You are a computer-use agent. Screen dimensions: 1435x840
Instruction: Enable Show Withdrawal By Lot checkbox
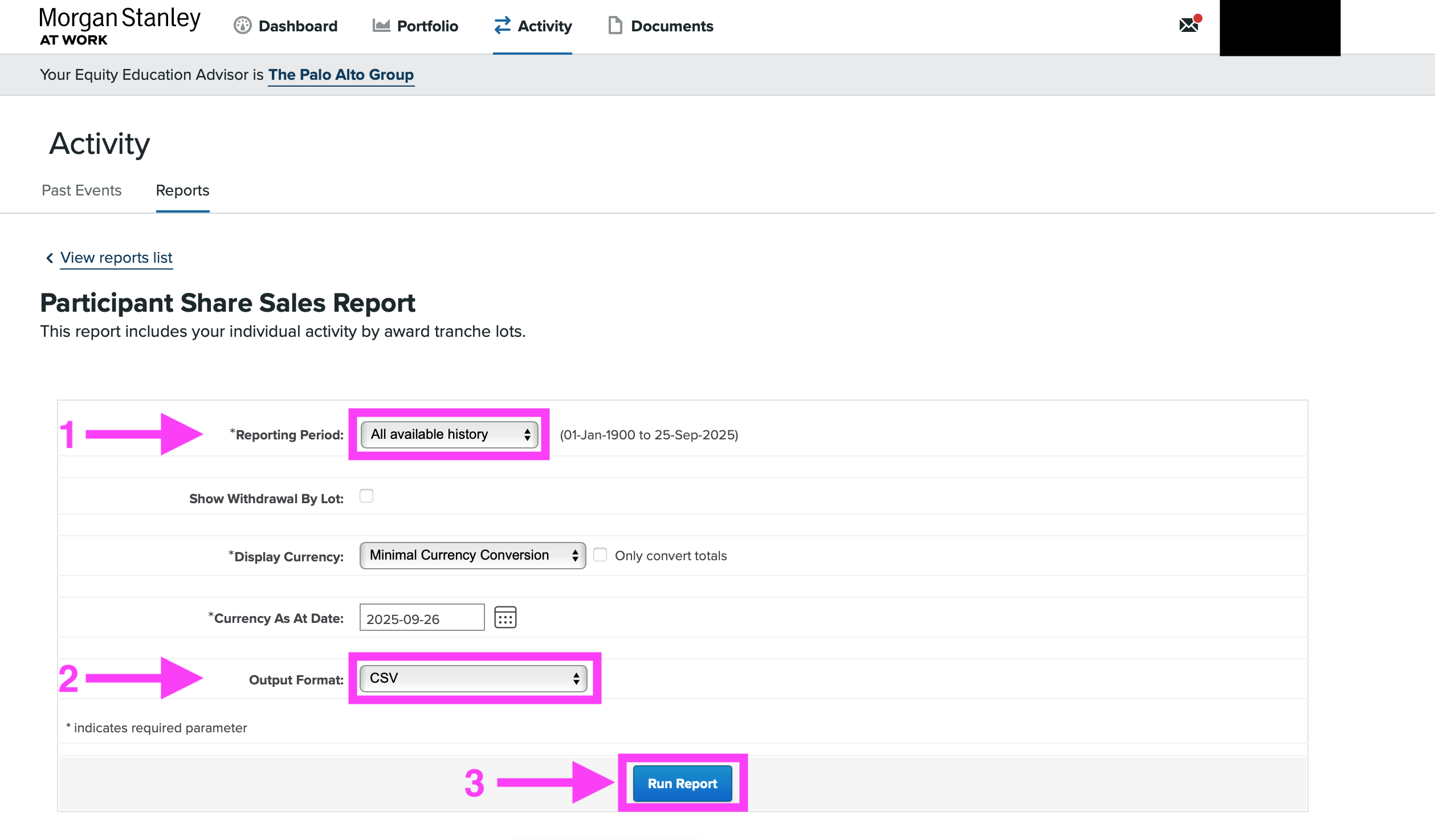pyautogui.click(x=366, y=496)
